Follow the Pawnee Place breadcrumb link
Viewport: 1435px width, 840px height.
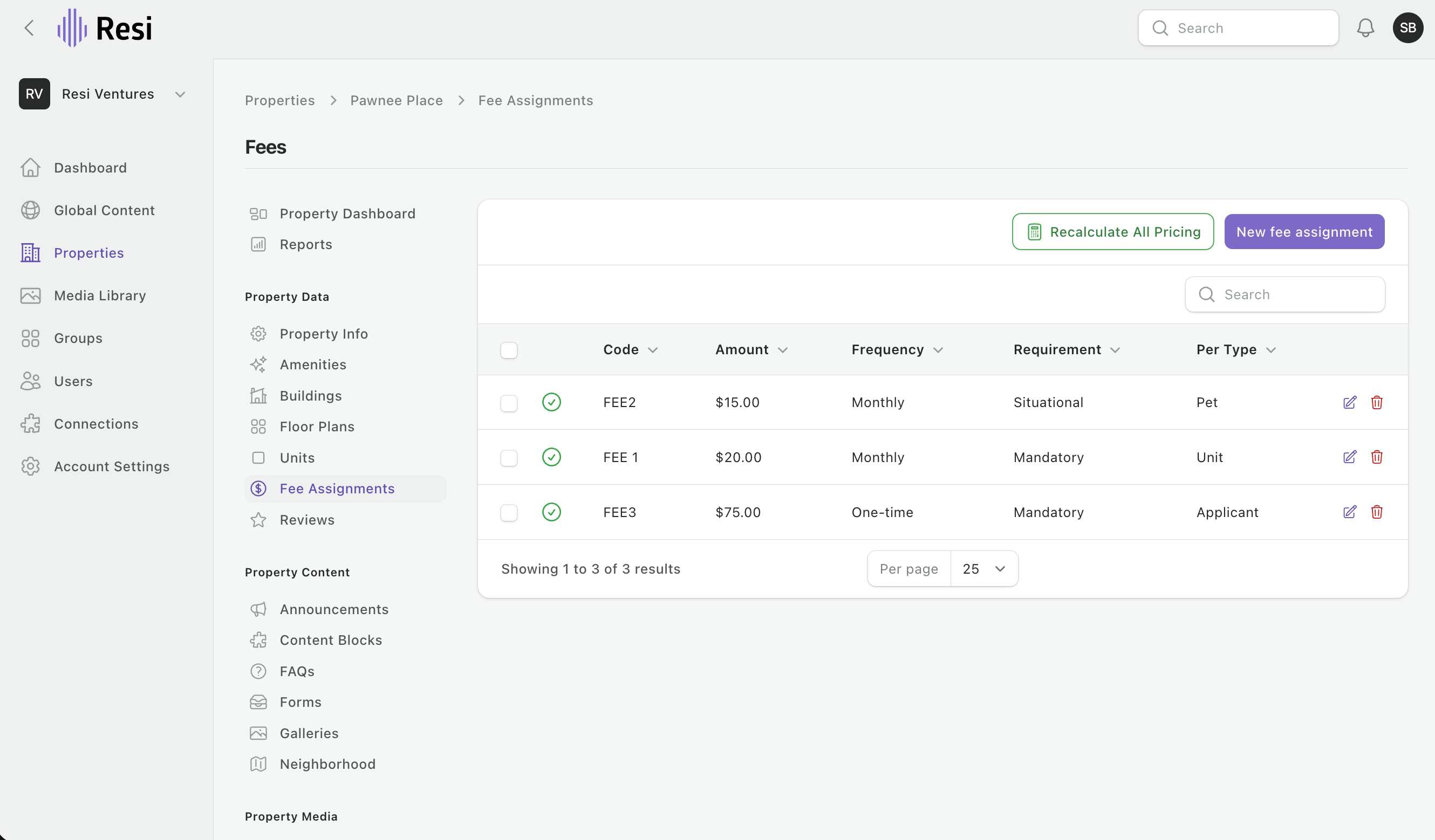pyautogui.click(x=397, y=101)
